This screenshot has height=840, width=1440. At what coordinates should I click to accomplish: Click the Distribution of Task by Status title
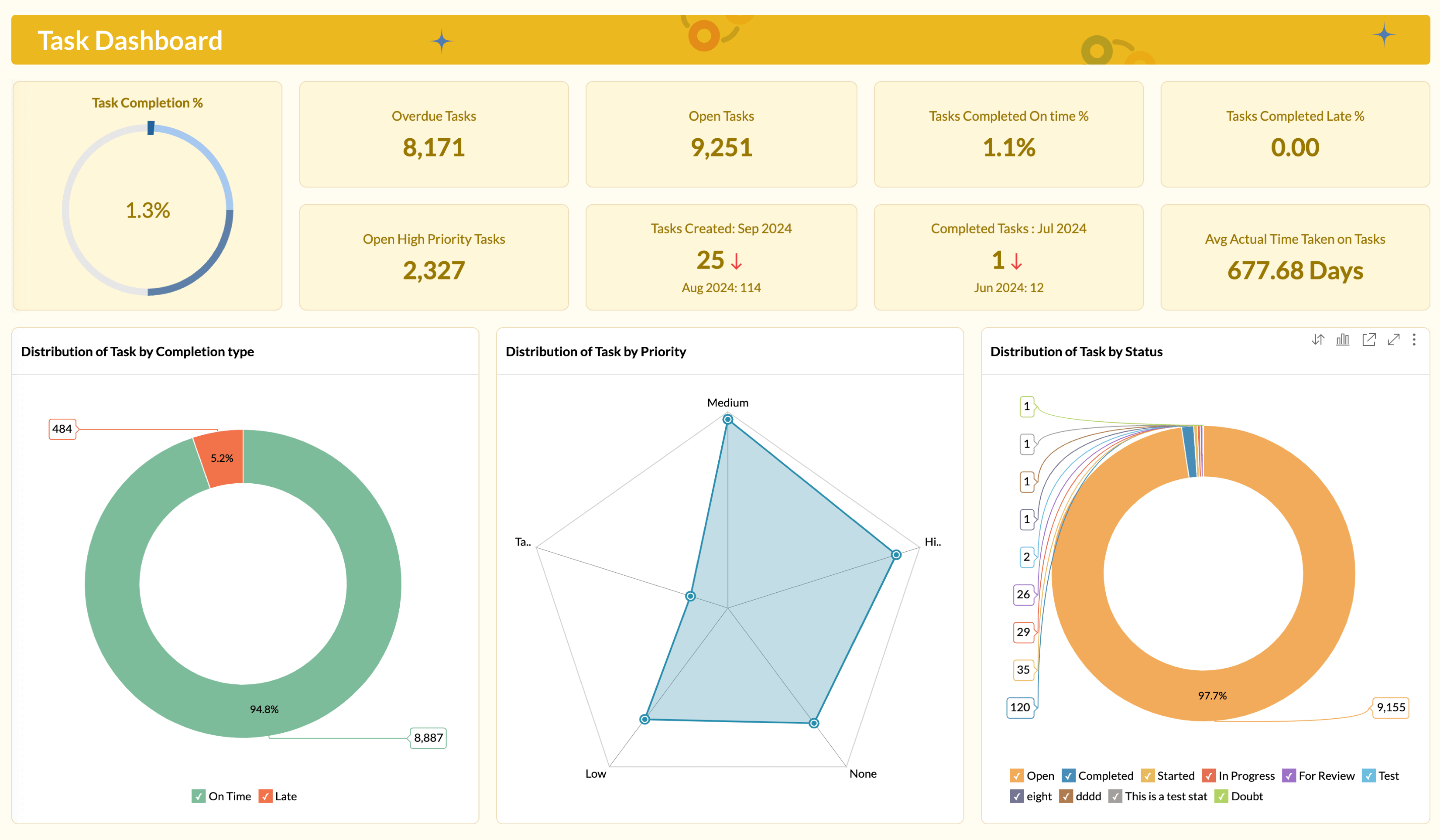pos(1077,352)
